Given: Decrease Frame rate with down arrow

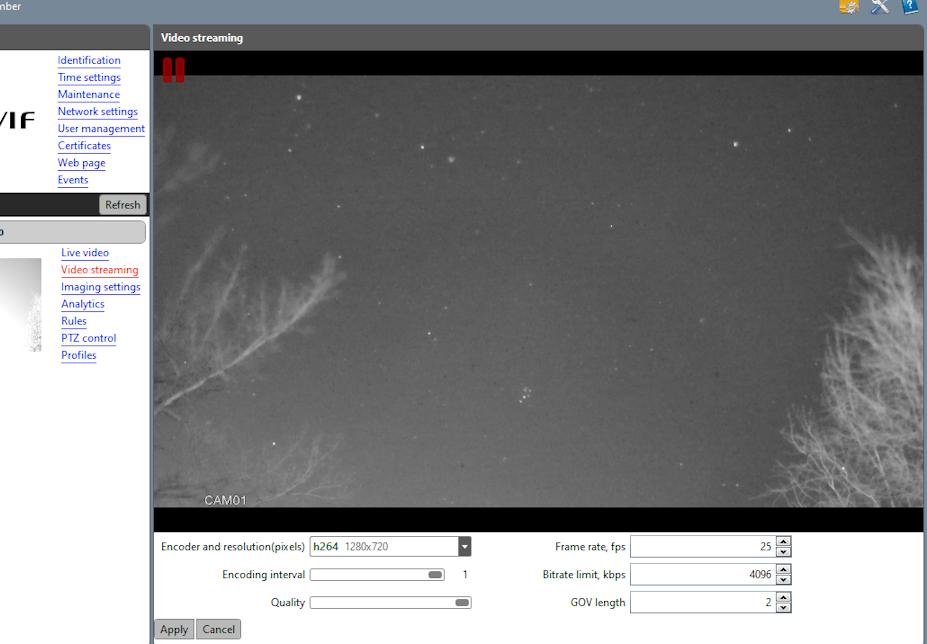Looking at the screenshot, I should tap(783, 552).
